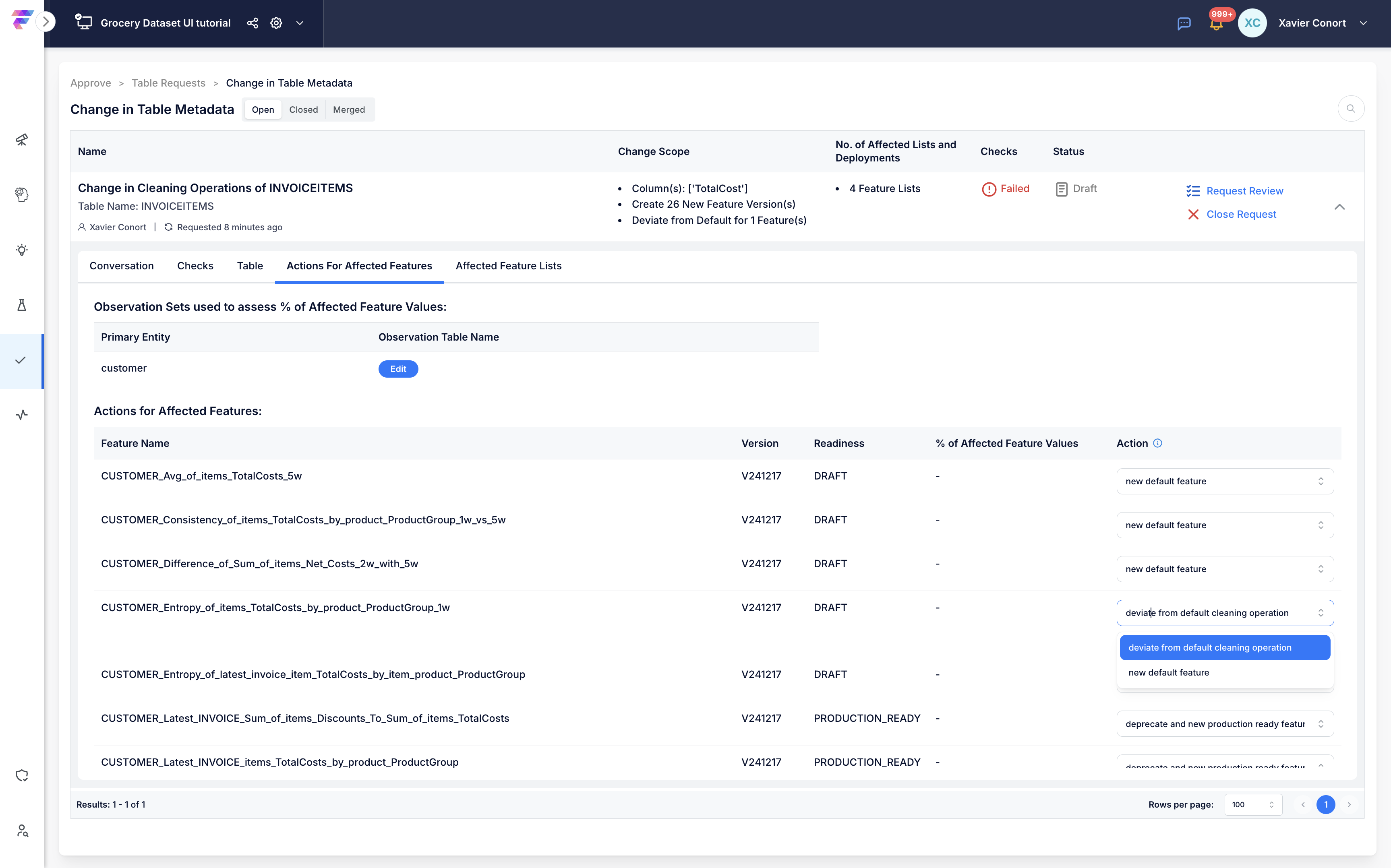Open action dropdown for CUSTOMER_Latest_INVOICE_Sum_of_items_Discounts row
1391x868 pixels.
coord(1225,724)
